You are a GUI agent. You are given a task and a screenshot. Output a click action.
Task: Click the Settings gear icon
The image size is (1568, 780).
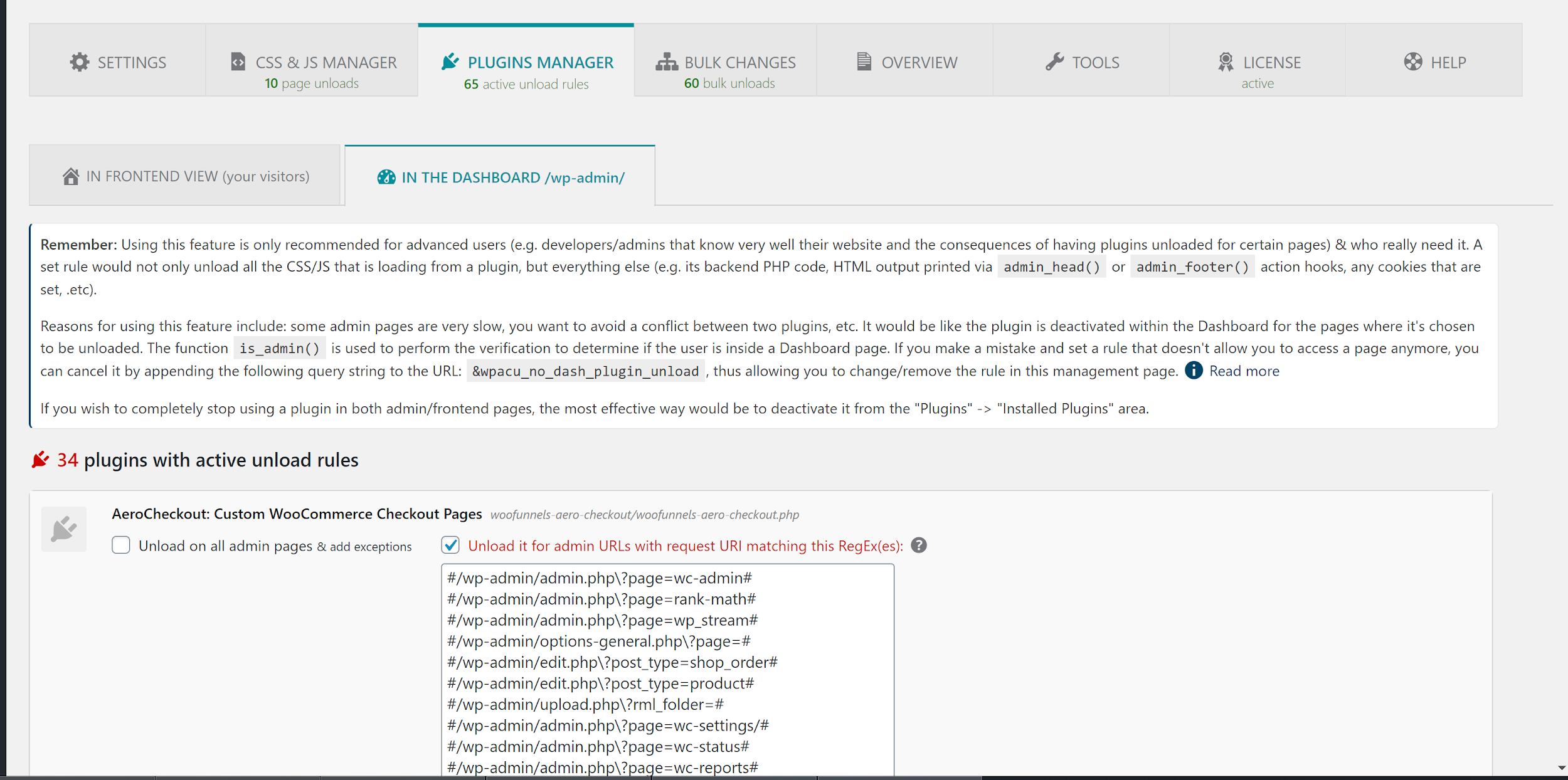[x=80, y=62]
